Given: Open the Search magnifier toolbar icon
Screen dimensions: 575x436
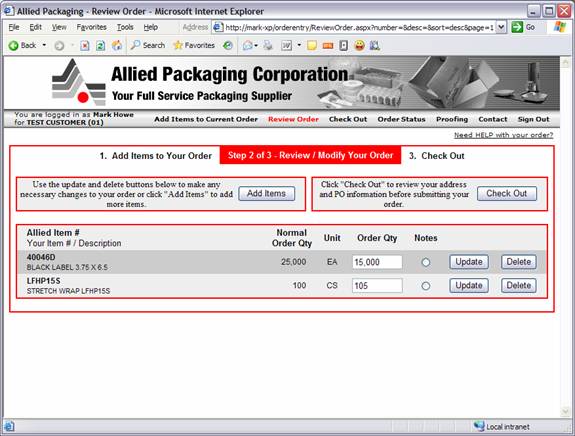Looking at the screenshot, I should click(135, 45).
